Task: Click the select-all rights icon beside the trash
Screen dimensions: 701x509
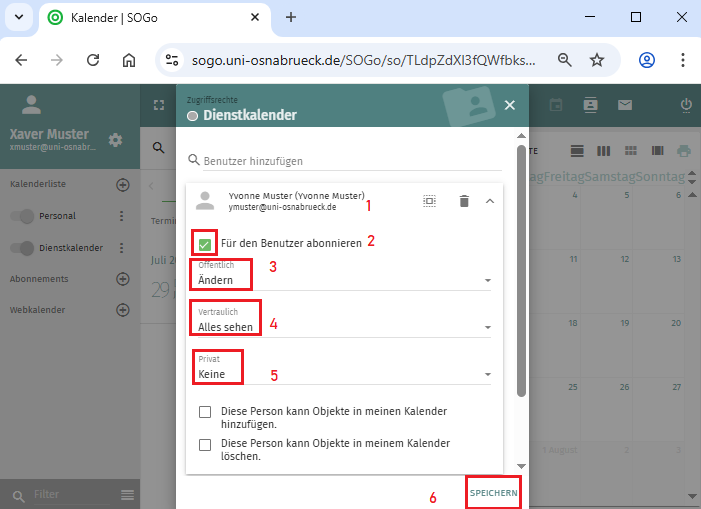Action: coord(429,201)
